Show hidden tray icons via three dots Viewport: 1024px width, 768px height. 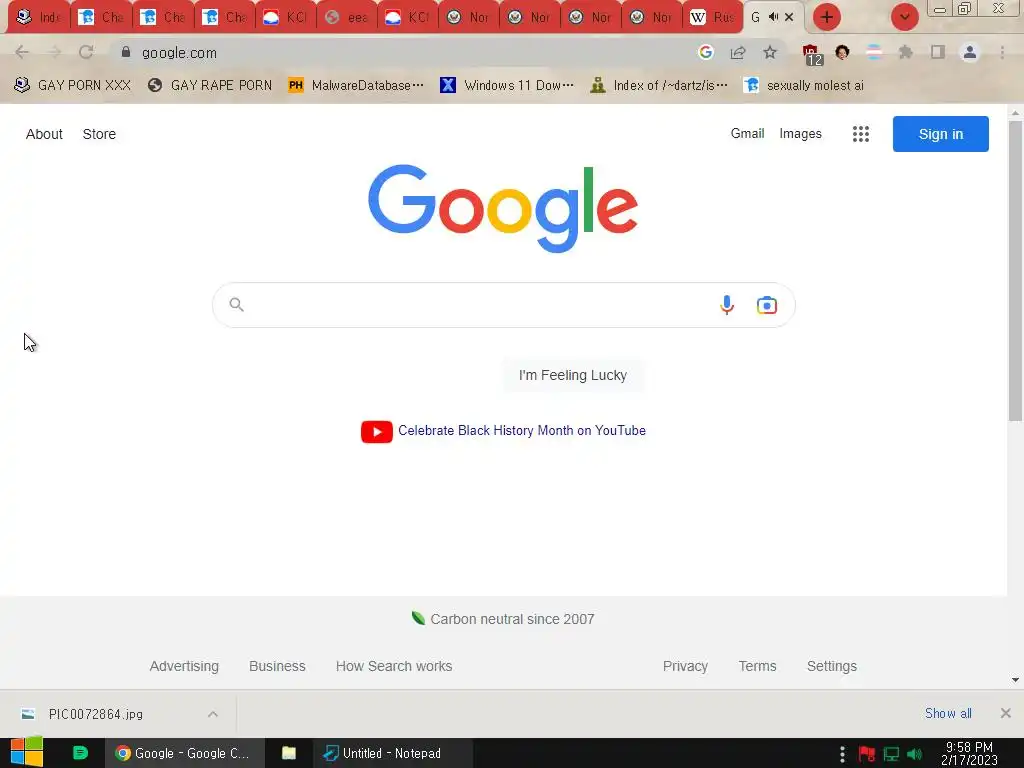click(842, 754)
